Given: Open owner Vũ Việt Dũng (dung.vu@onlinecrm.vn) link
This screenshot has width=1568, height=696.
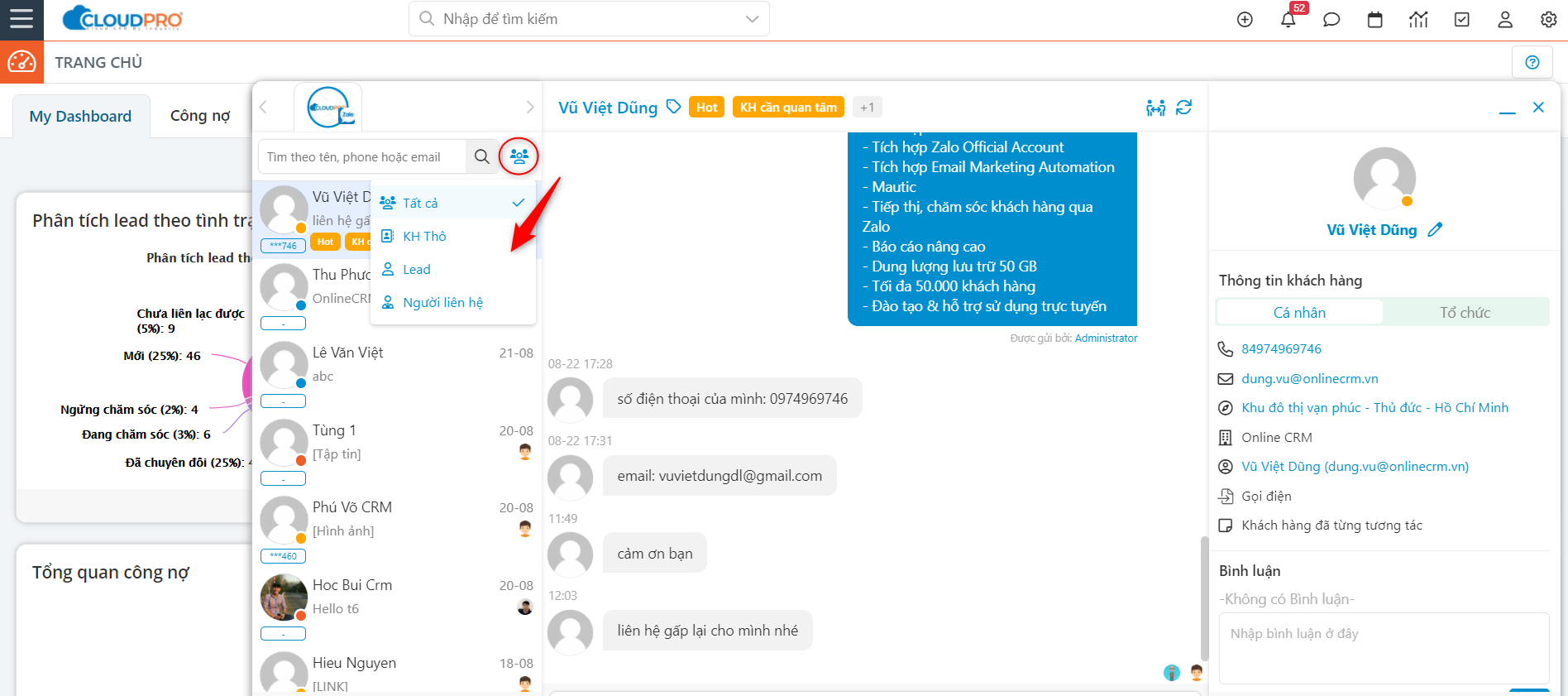Looking at the screenshot, I should pyautogui.click(x=1355, y=467).
